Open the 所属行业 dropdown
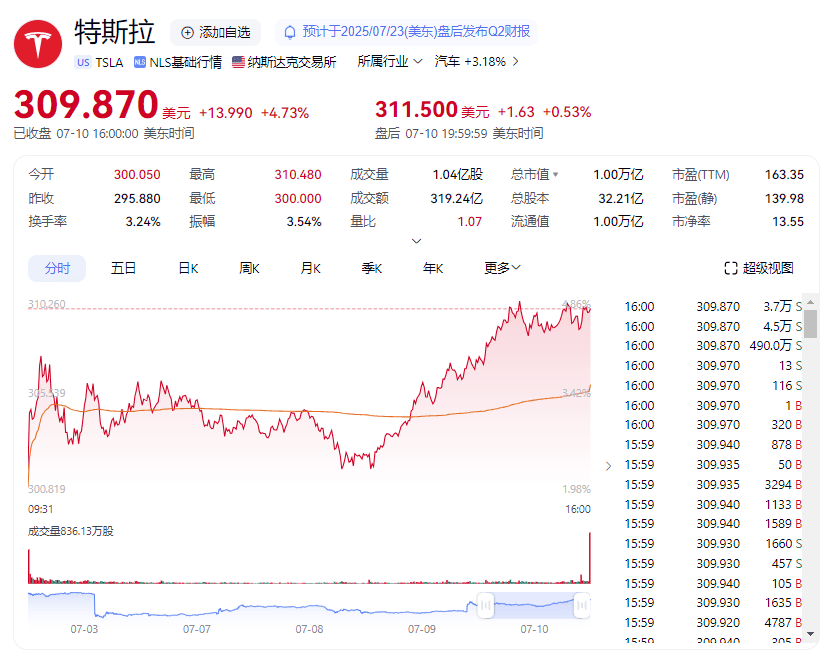The width and height of the screenshot is (829, 659). point(388,62)
